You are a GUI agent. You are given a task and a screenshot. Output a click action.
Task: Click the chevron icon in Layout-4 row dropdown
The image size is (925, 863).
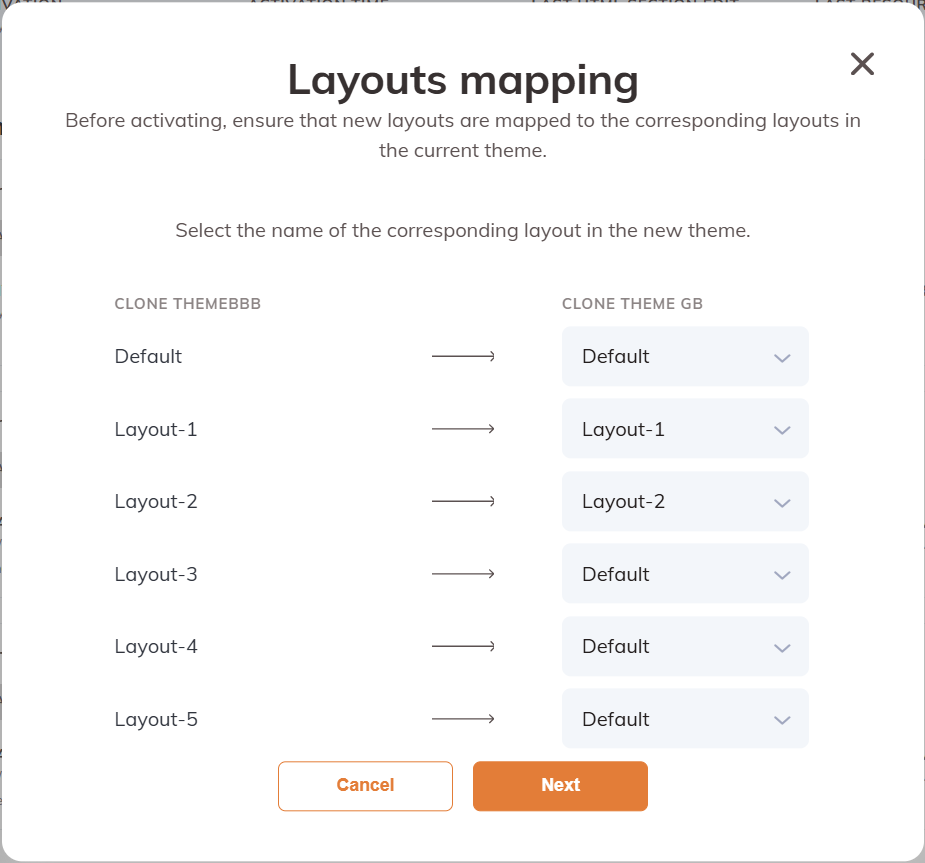coord(782,648)
